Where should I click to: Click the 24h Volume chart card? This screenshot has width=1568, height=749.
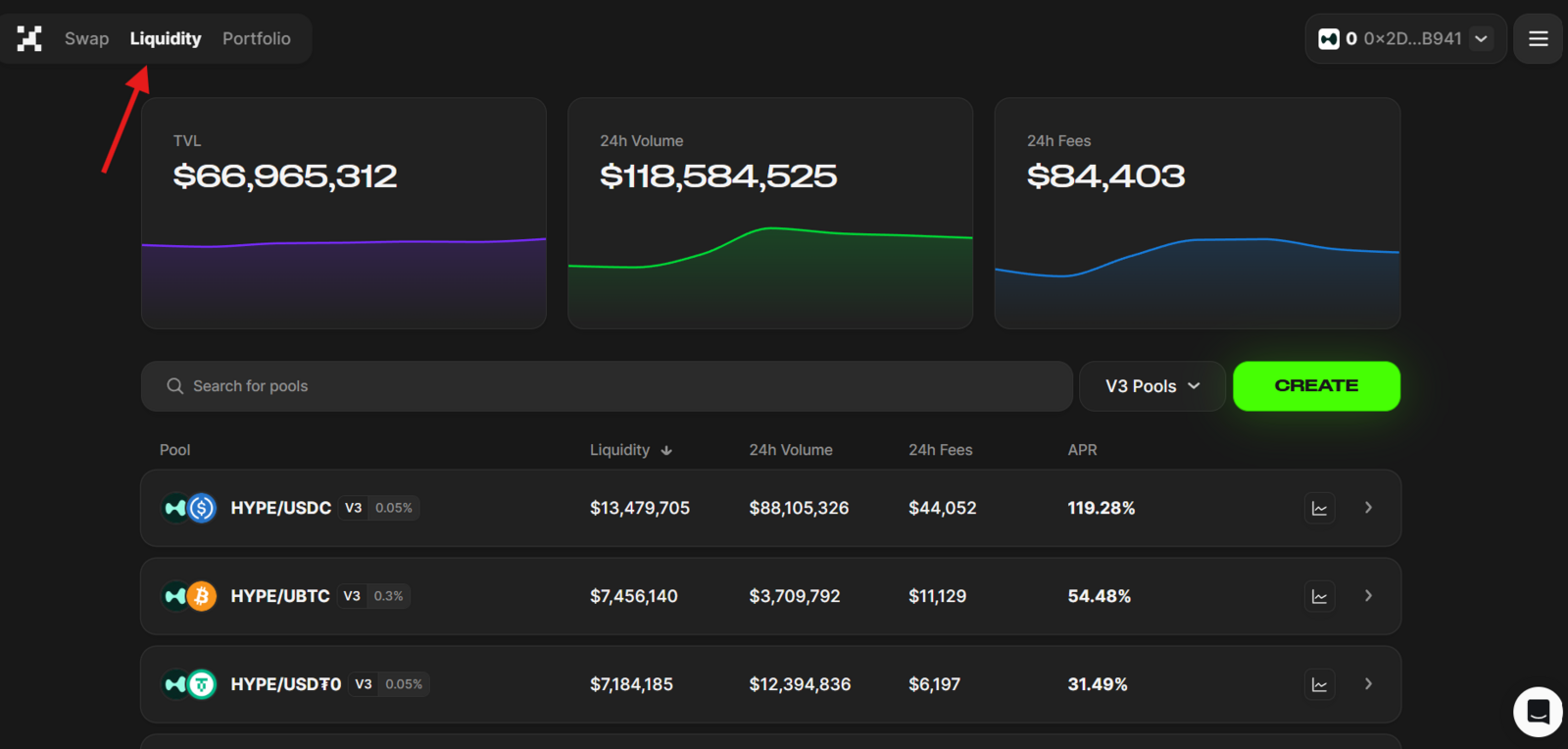pyautogui.click(x=770, y=213)
